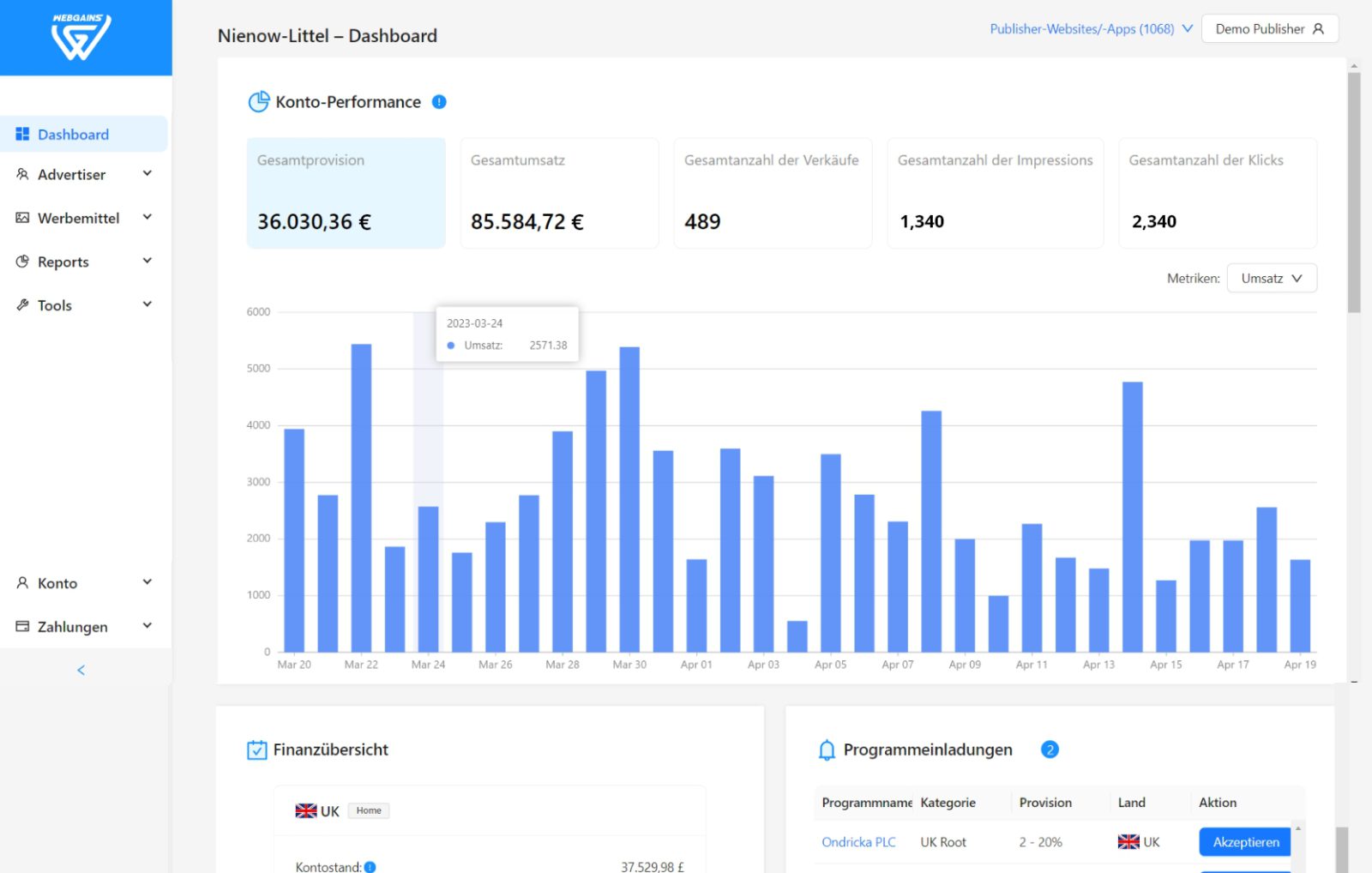Select Dashboard in the sidebar menu

click(74, 134)
